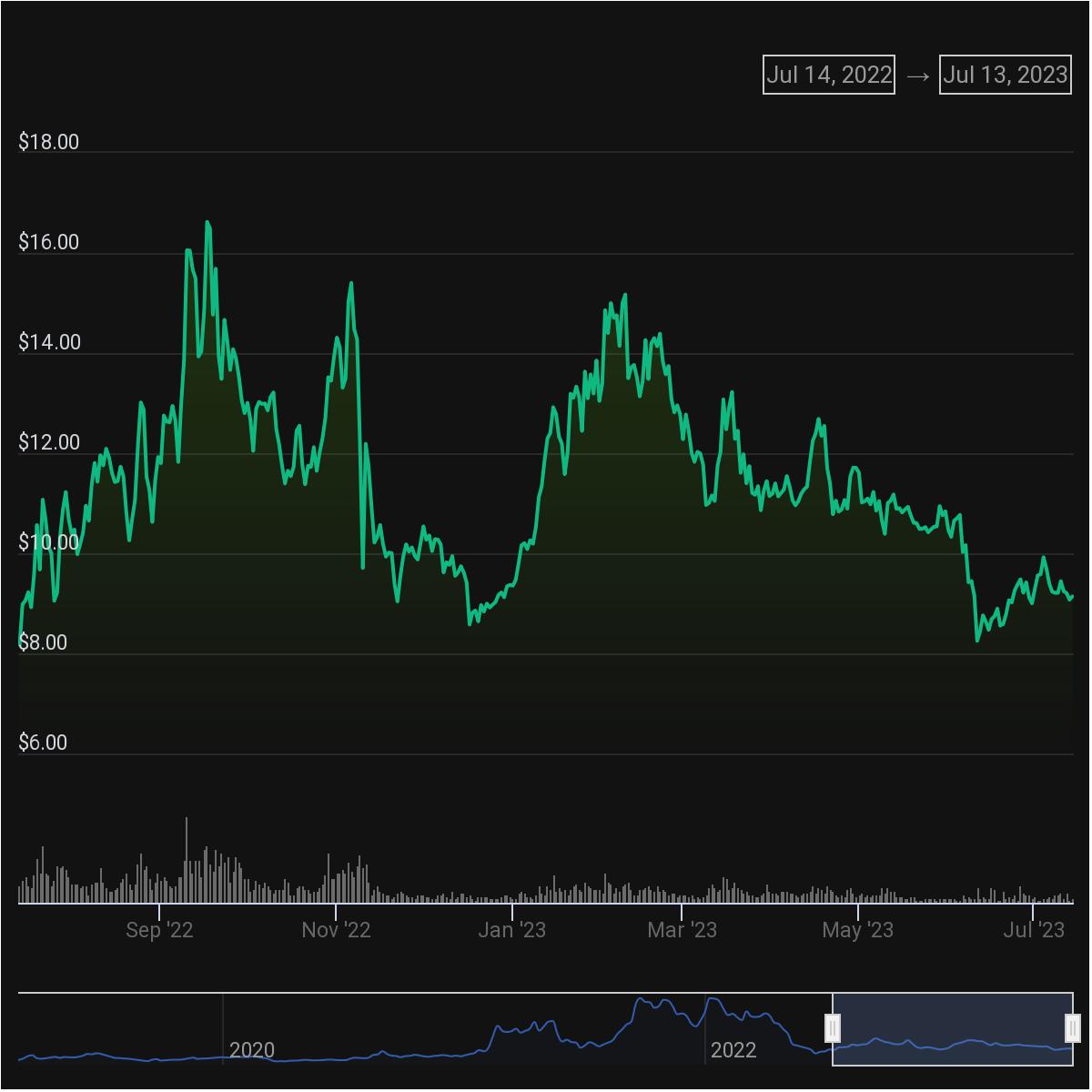Click the Sep '22 date label

click(x=159, y=930)
